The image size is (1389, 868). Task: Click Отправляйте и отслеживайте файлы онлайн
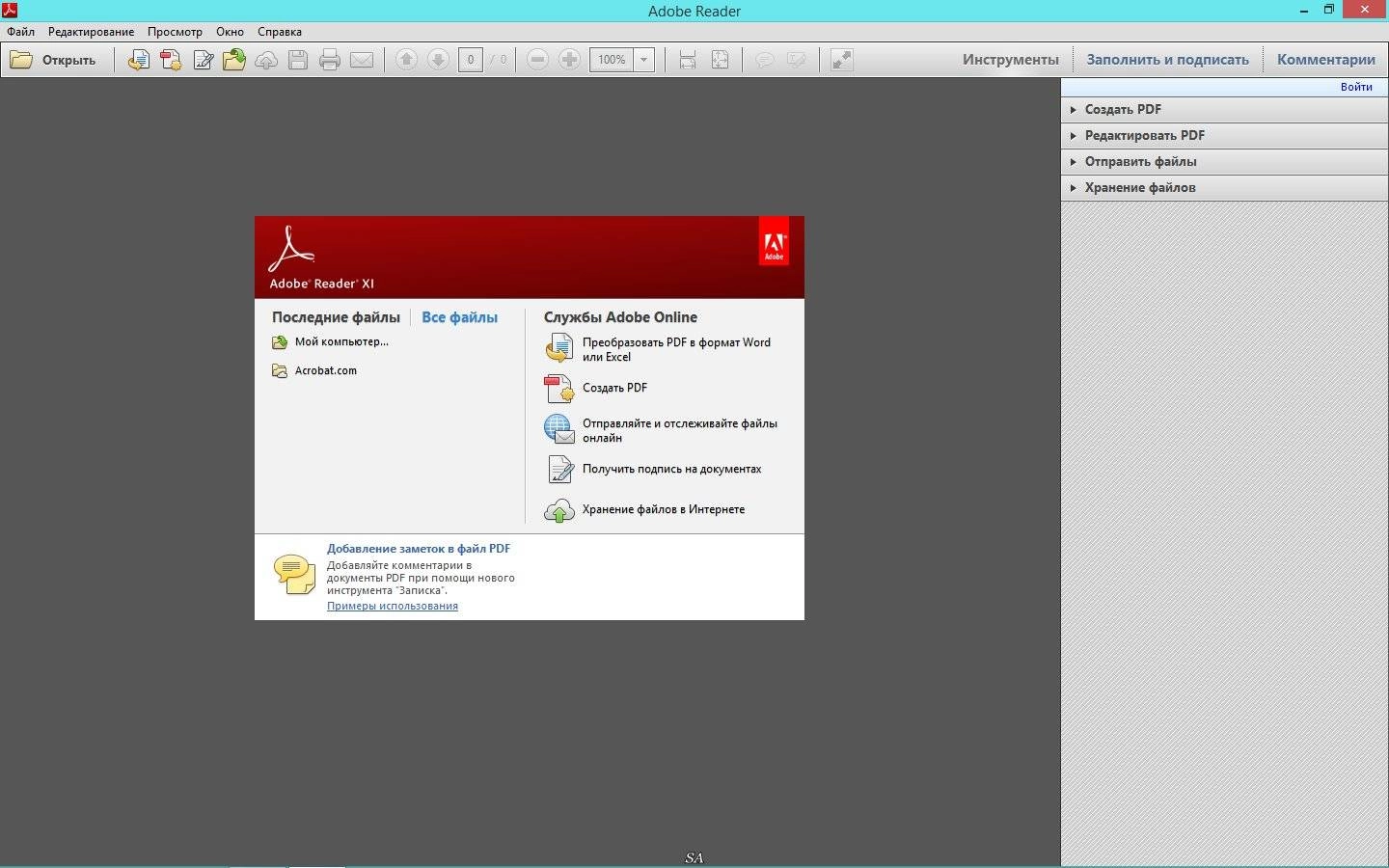(679, 430)
